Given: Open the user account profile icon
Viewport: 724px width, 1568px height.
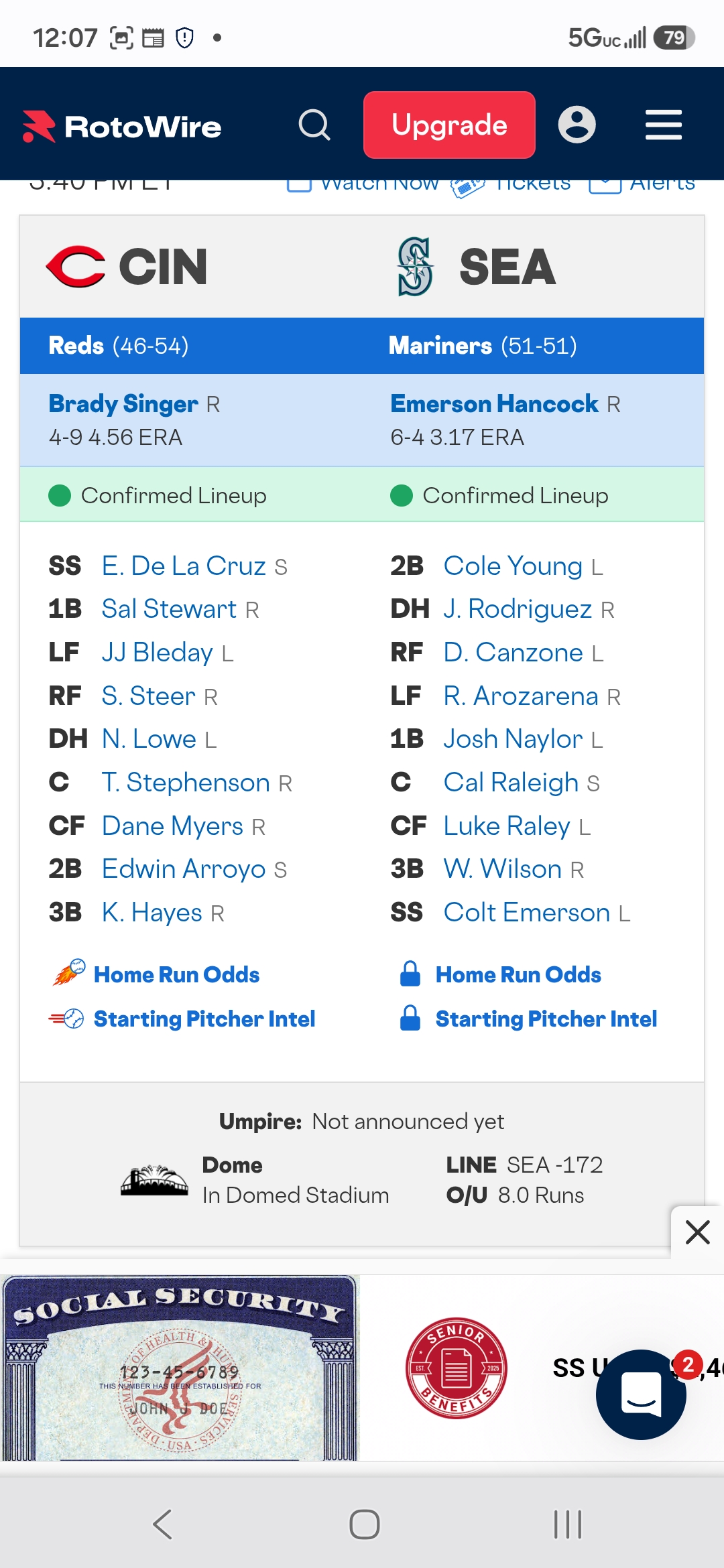Looking at the screenshot, I should click(x=577, y=125).
